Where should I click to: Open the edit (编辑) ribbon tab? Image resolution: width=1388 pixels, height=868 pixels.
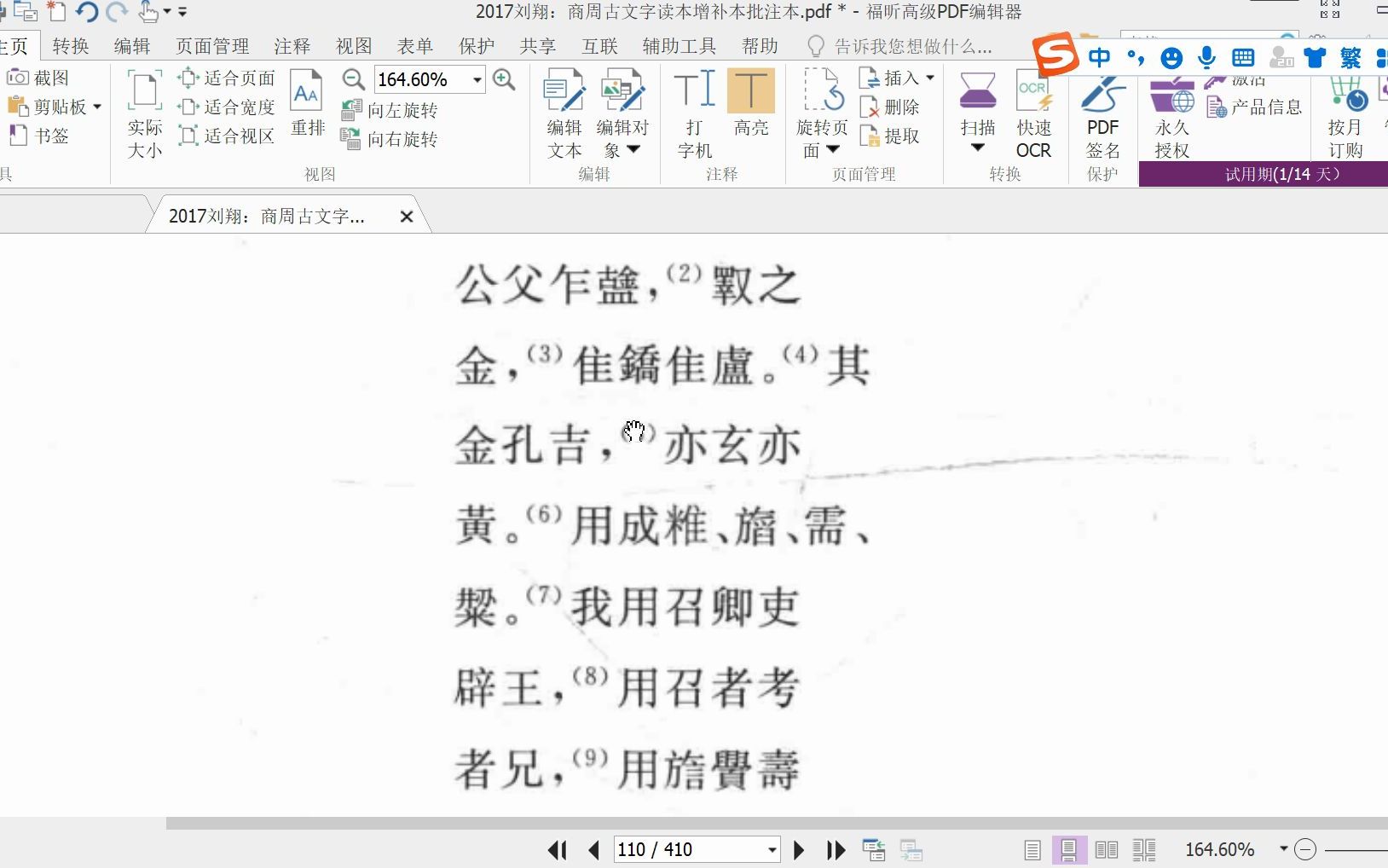(x=132, y=46)
